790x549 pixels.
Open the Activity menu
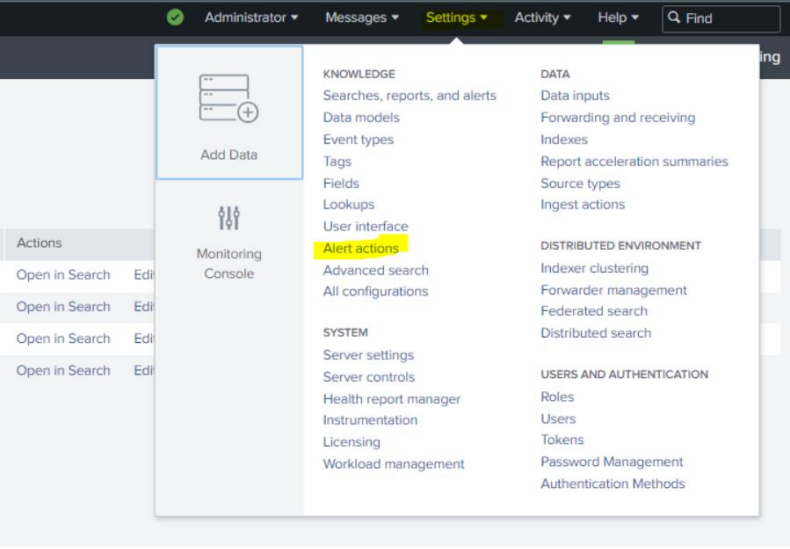[x=543, y=17]
